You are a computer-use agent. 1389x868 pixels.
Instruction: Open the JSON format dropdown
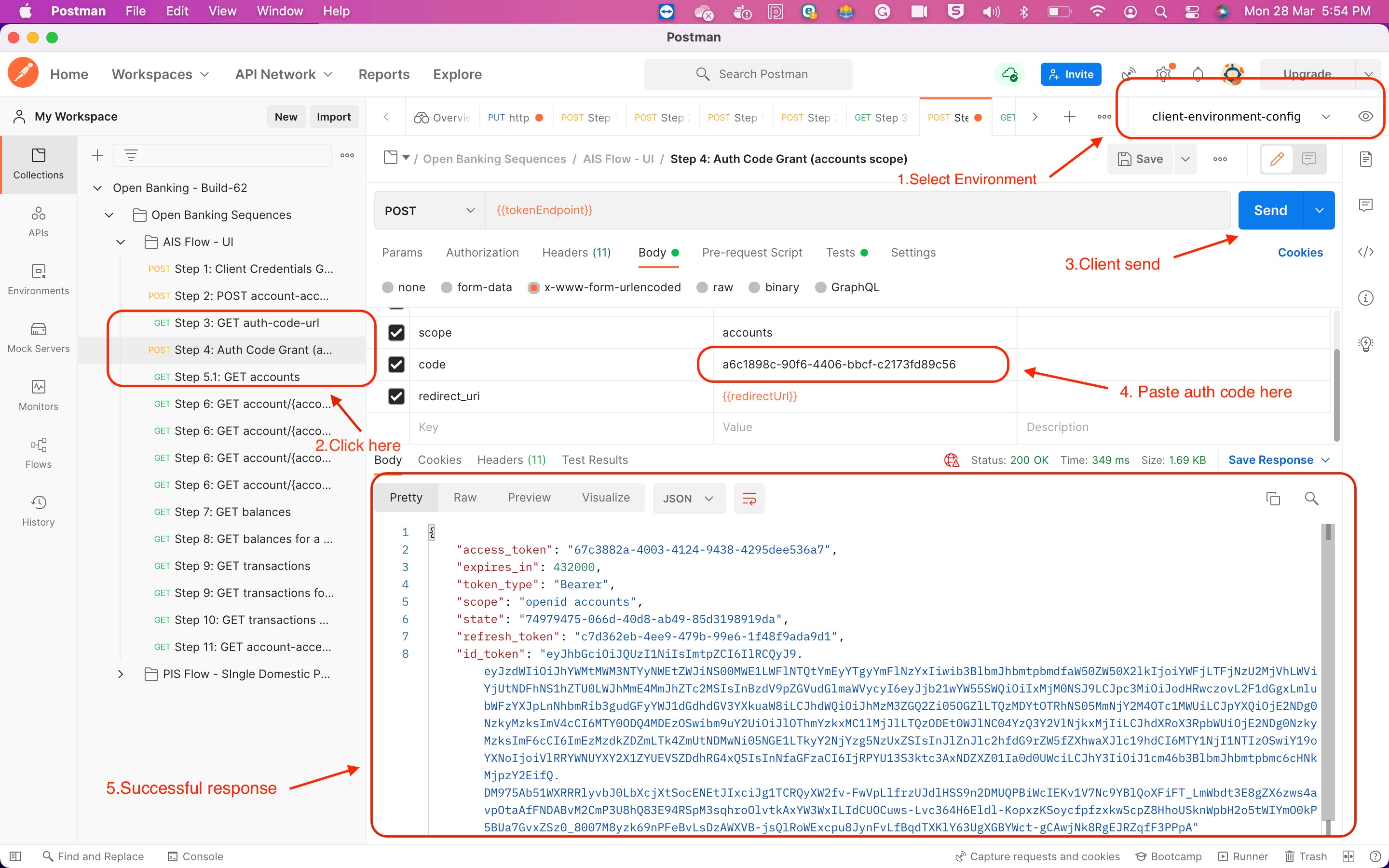(689, 498)
